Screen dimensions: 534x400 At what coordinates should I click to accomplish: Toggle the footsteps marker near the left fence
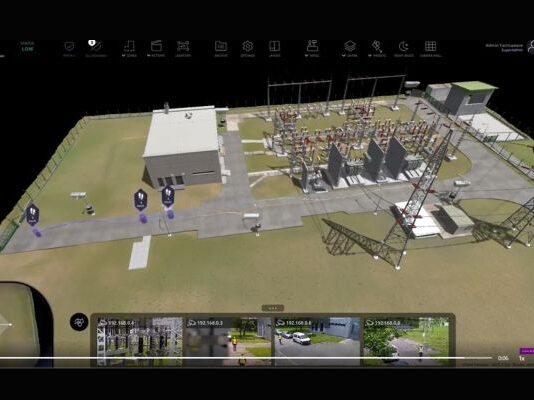(32, 215)
